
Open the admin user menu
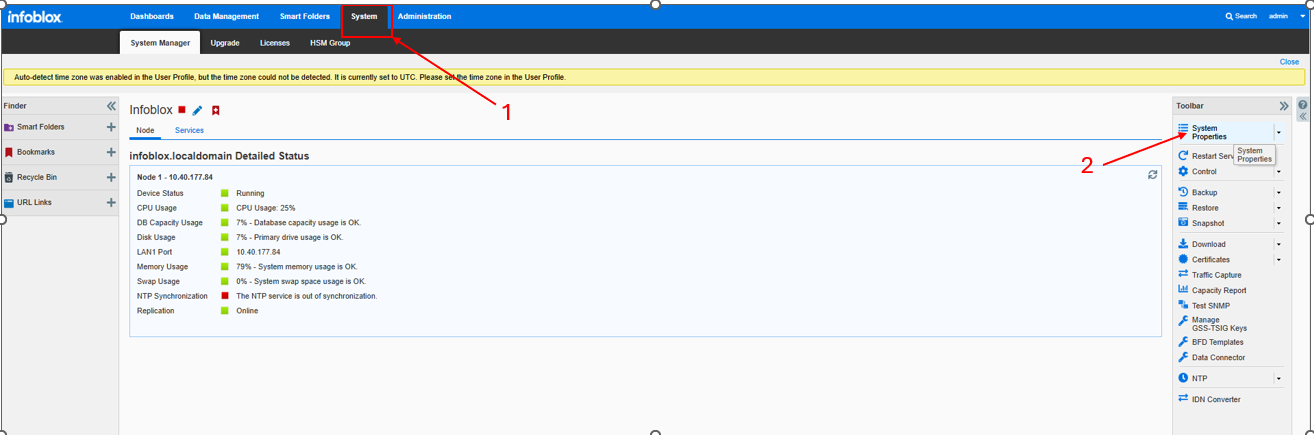pyautogui.click(x=1286, y=16)
